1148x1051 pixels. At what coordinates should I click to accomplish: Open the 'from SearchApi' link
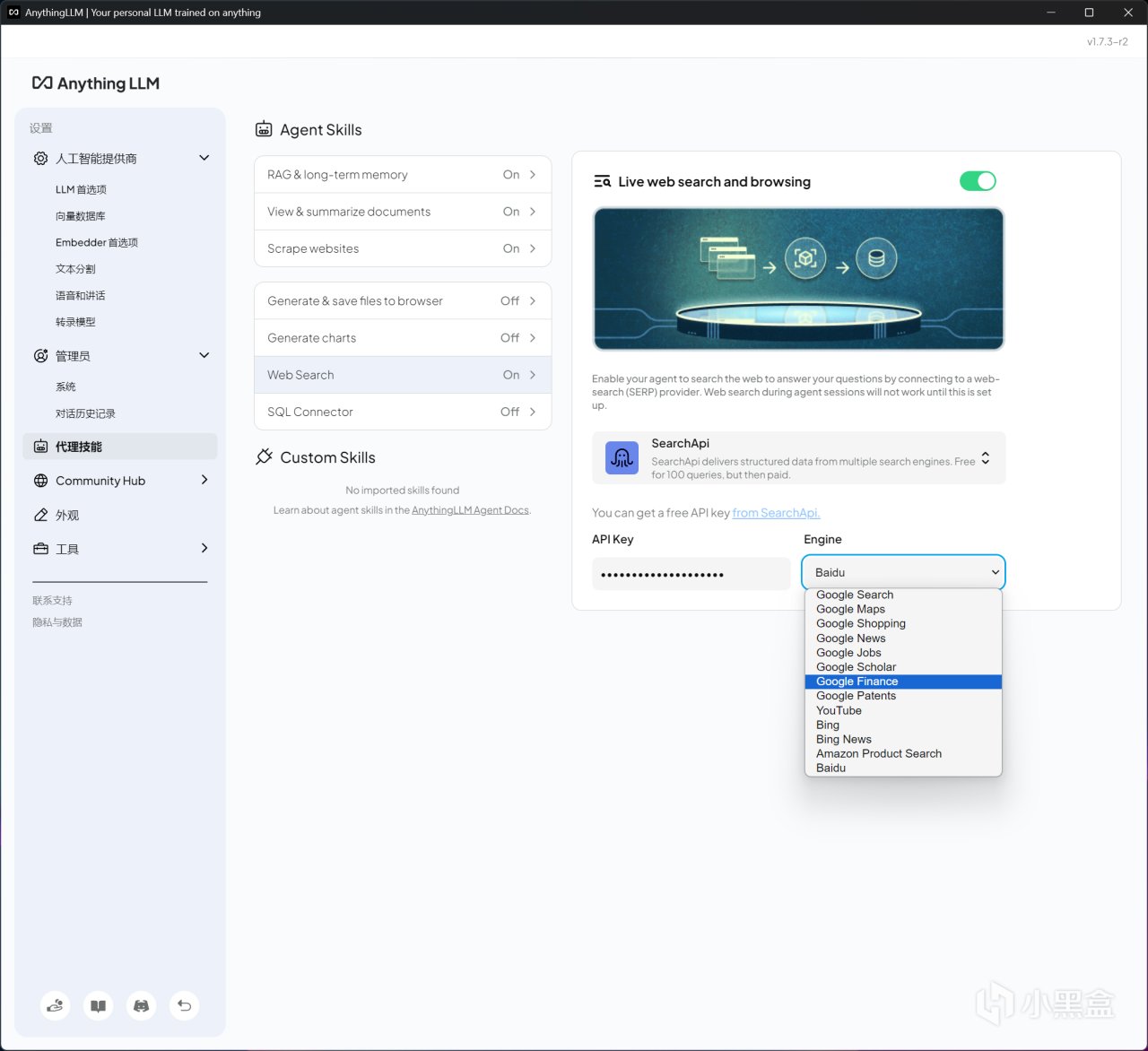[x=776, y=513]
